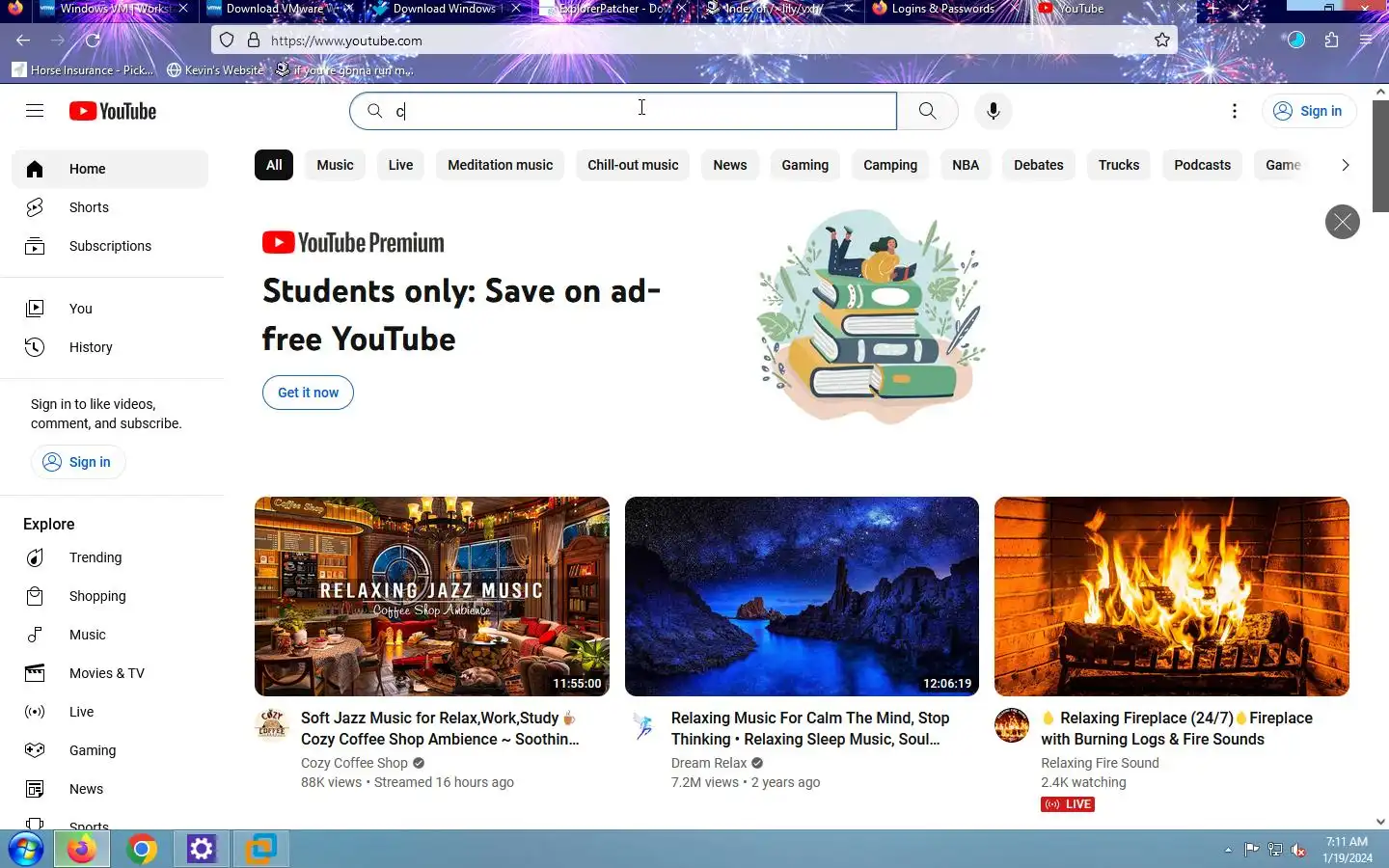Open Shorts in the sidebar

coord(110,207)
